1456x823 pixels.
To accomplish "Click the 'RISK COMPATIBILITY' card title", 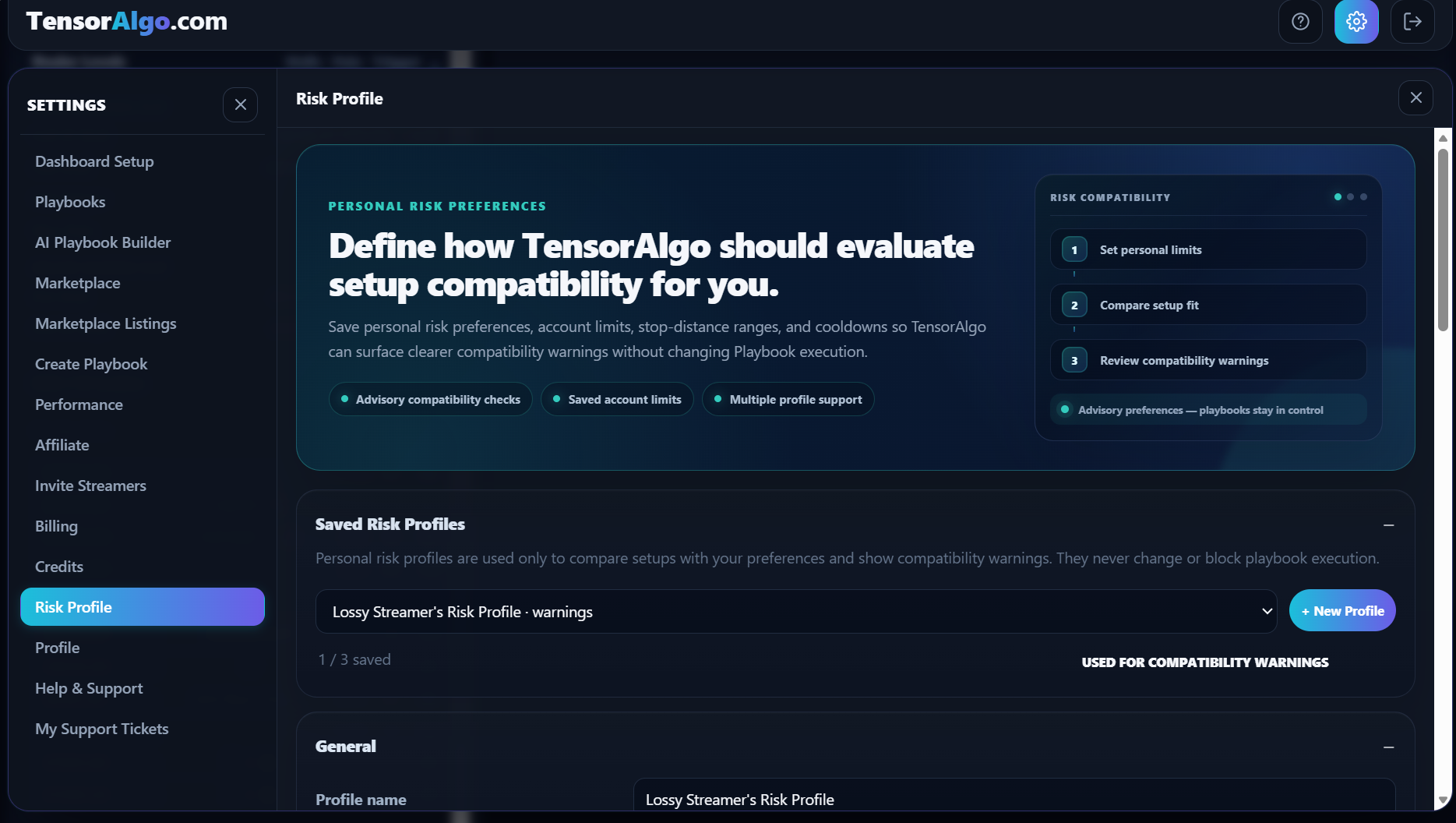I will point(1110,198).
